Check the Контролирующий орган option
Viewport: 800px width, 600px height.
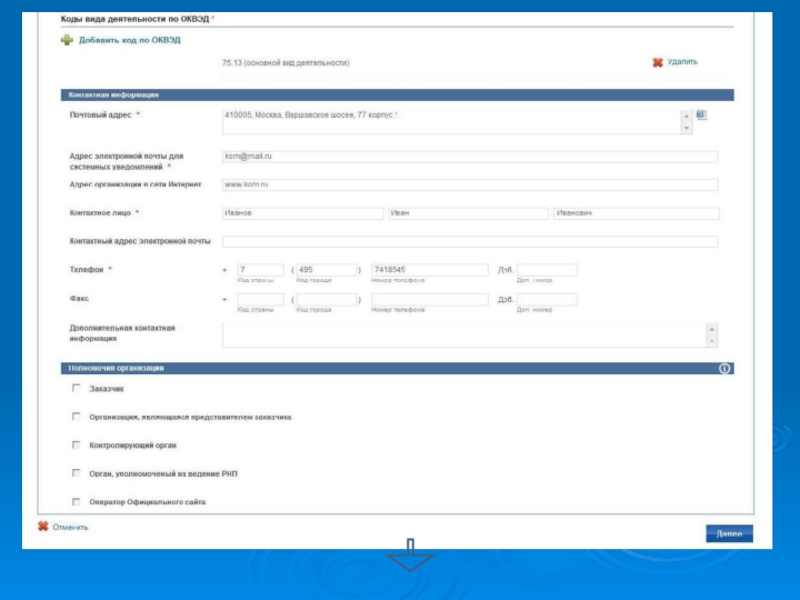(x=75, y=444)
